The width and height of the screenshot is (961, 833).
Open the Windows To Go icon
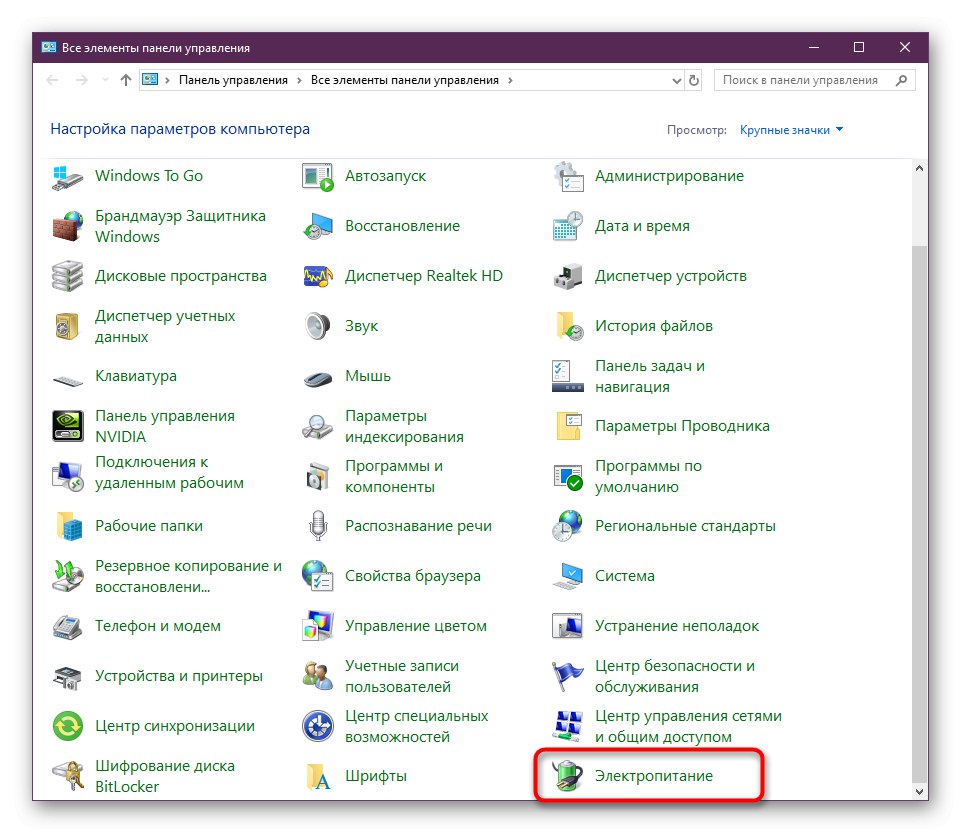pyautogui.click(x=67, y=177)
